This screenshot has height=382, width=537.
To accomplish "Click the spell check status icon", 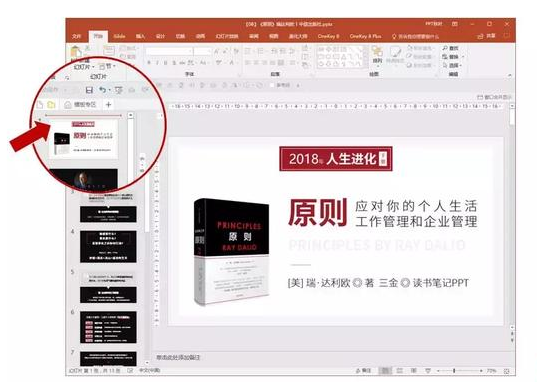I will pos(130,371).
